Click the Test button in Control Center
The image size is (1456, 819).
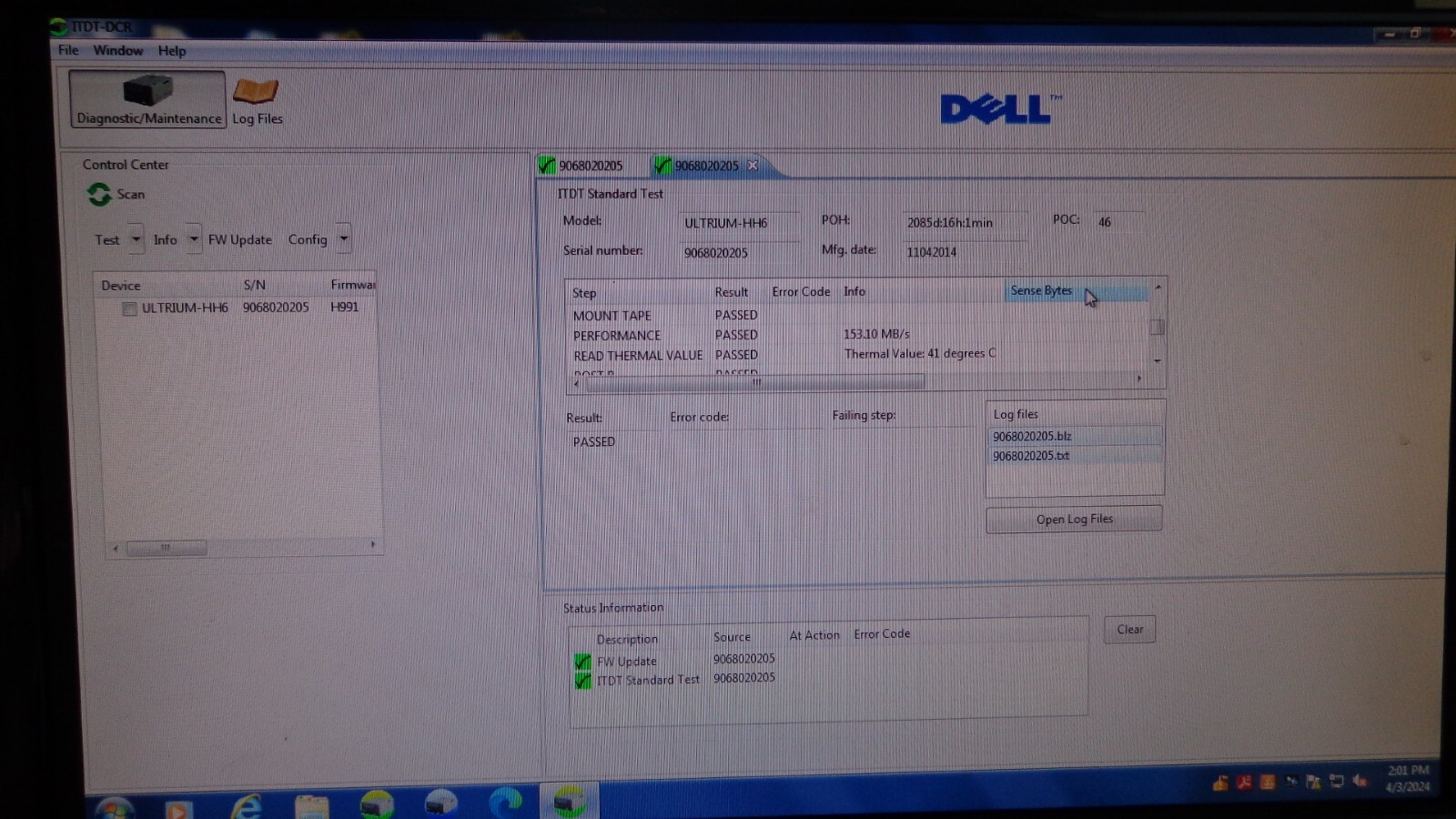107,239
